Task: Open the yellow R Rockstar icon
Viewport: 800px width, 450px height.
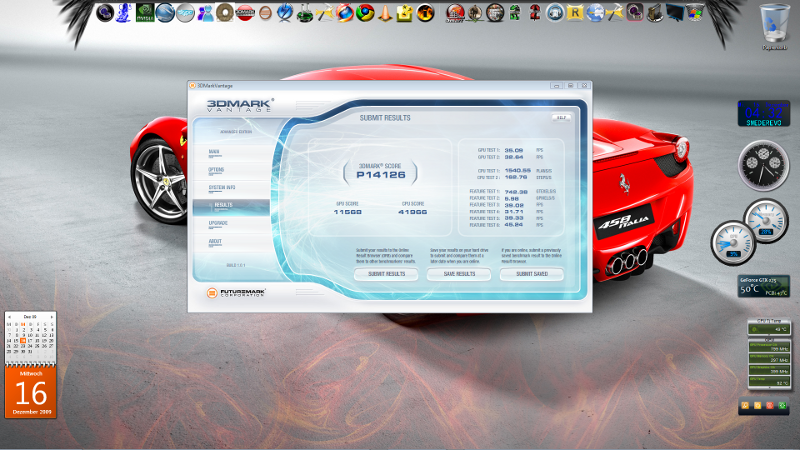Action: pyautogui.click(x=575, y=13)
